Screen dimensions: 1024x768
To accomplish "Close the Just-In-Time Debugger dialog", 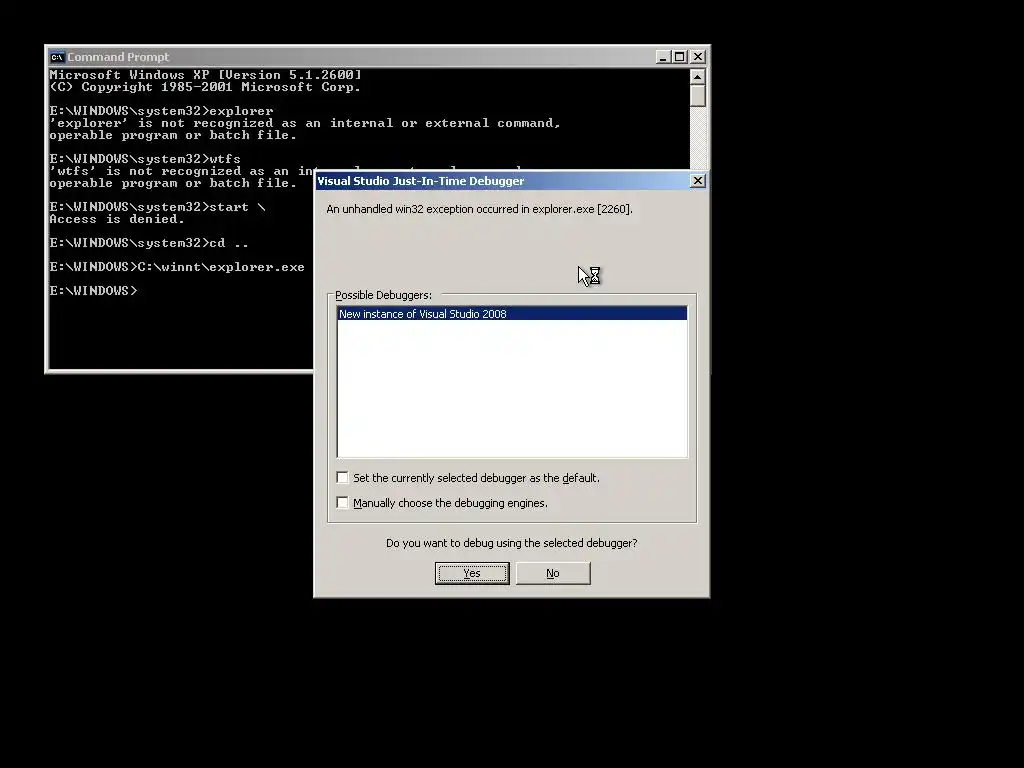I will pos(697,181).
